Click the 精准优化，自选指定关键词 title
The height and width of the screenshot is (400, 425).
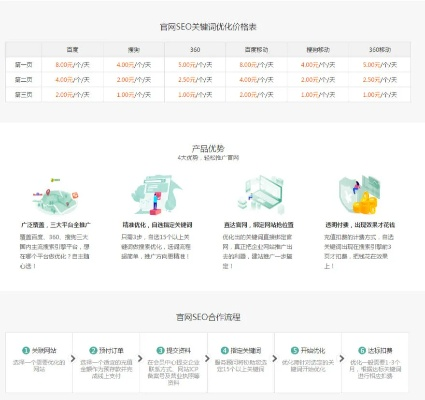click(x=157, y=225)
